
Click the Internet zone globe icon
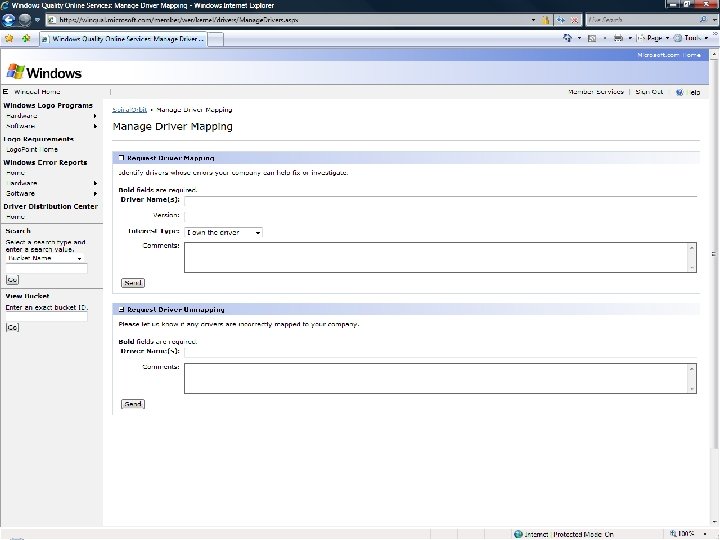click(518, 534)
